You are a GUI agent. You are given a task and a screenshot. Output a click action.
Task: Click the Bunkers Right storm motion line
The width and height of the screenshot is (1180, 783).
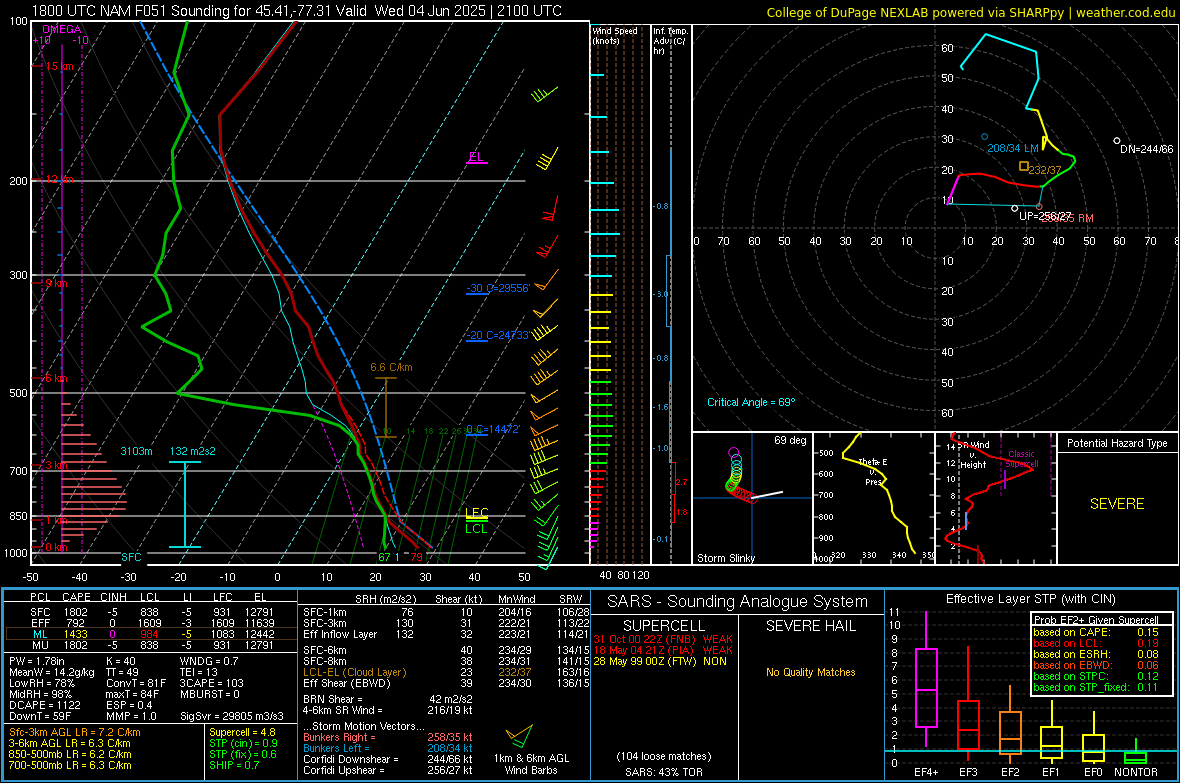tap(388, 737)
